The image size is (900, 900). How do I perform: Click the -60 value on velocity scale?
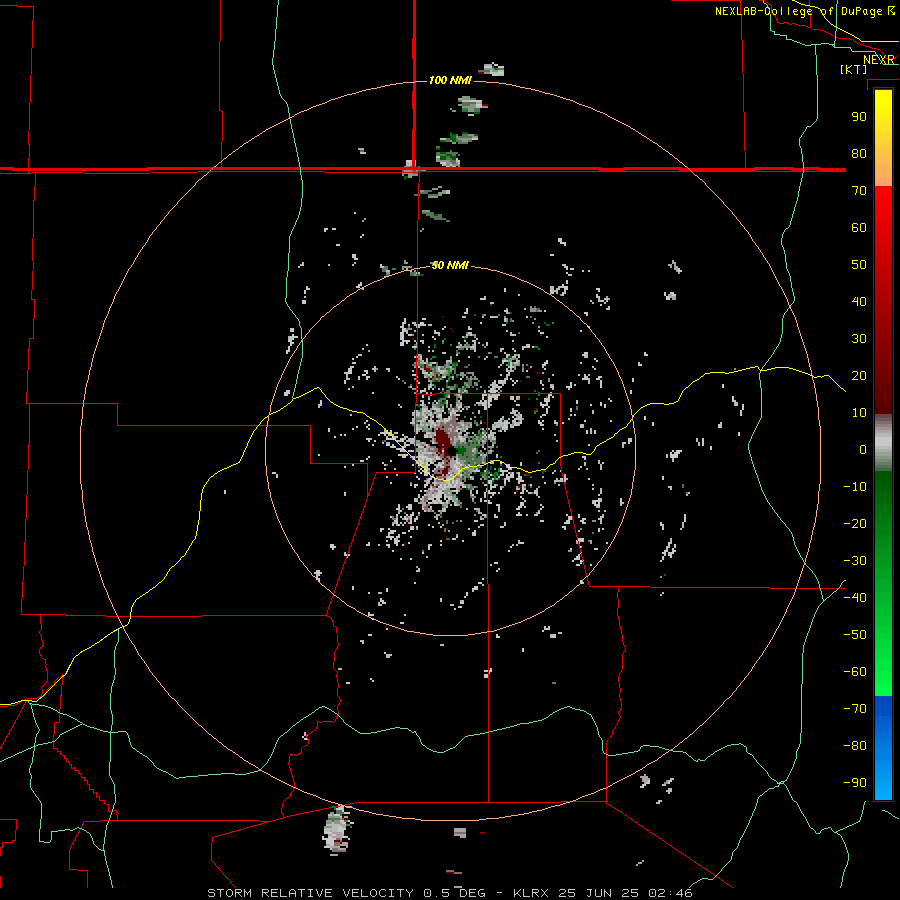point(855,672)
